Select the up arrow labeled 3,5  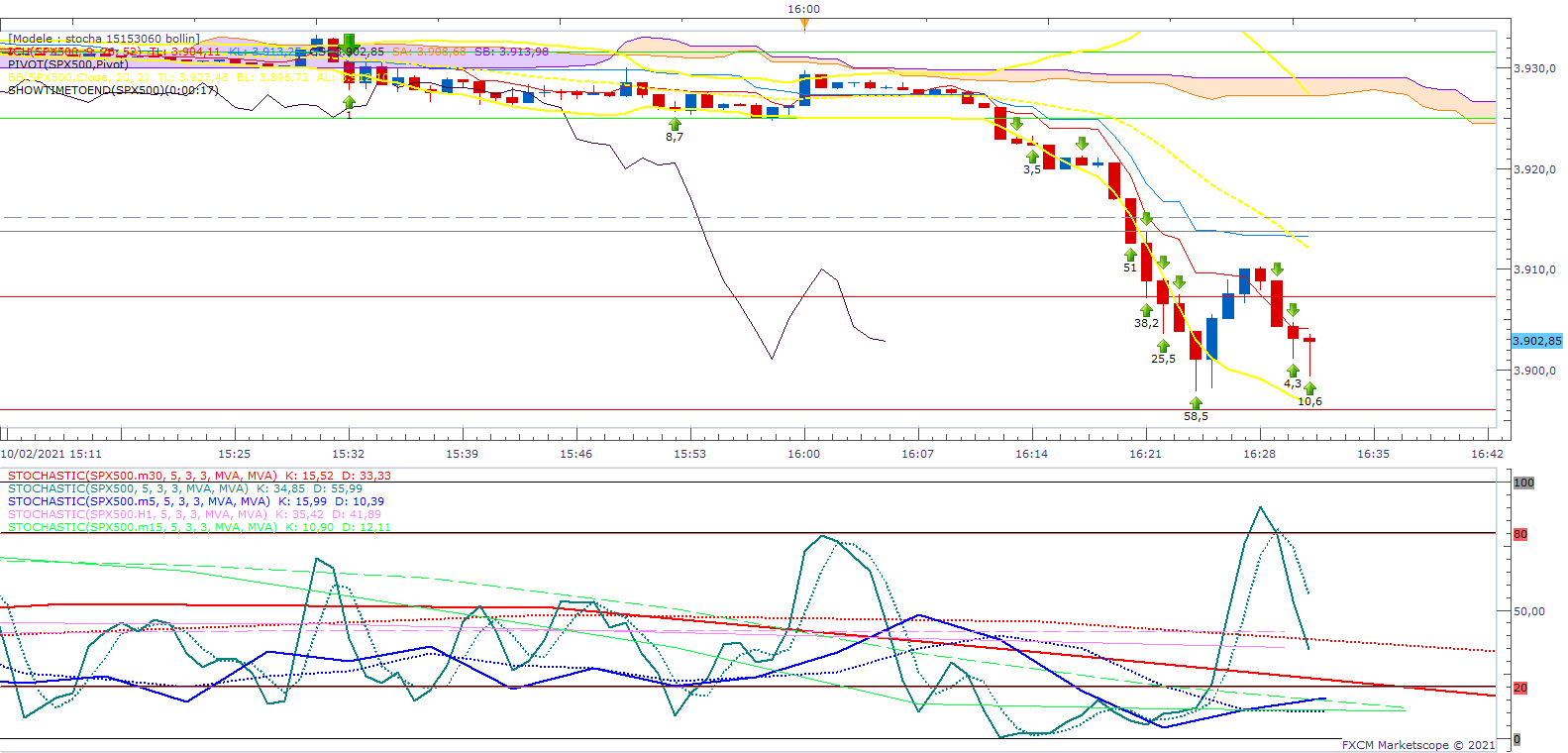tap(1032, 157)
